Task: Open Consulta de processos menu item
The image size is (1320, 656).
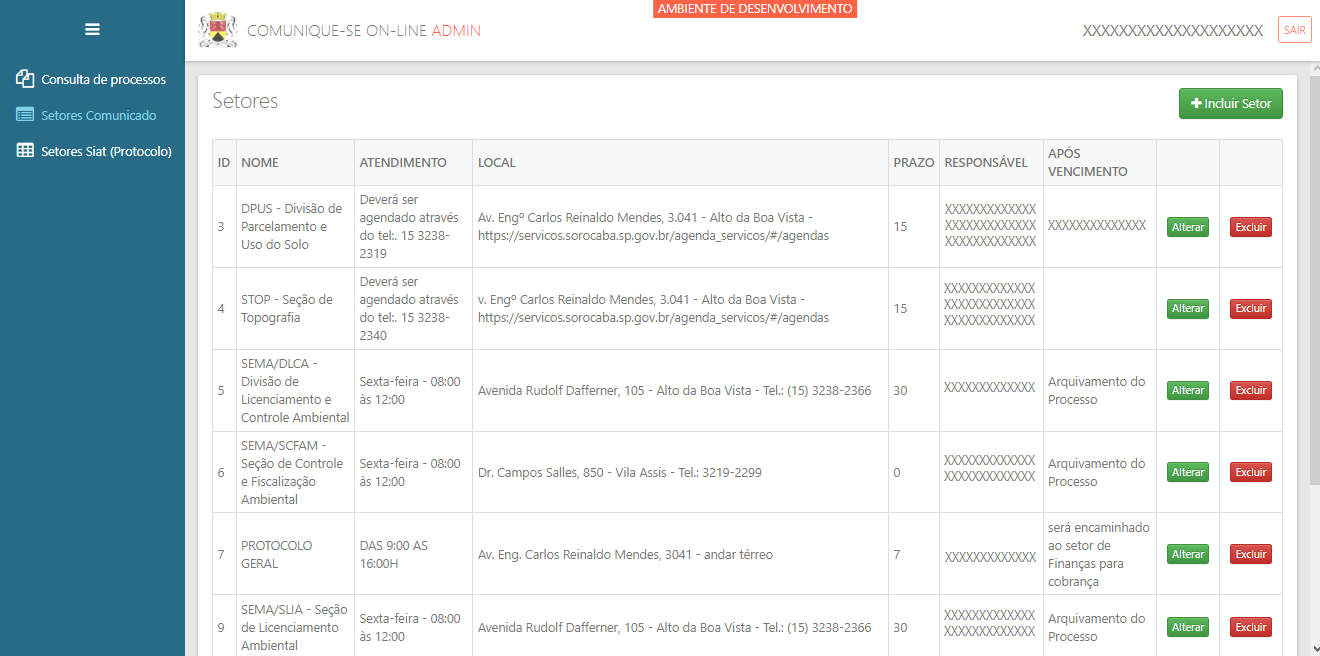Action: coord(92,79)
